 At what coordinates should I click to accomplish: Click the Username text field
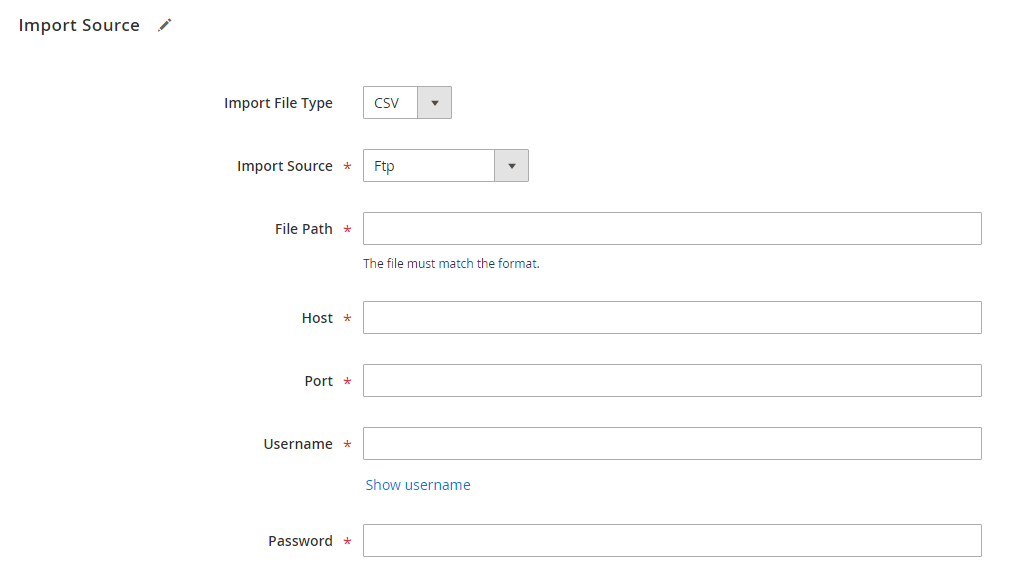point(672,444)
